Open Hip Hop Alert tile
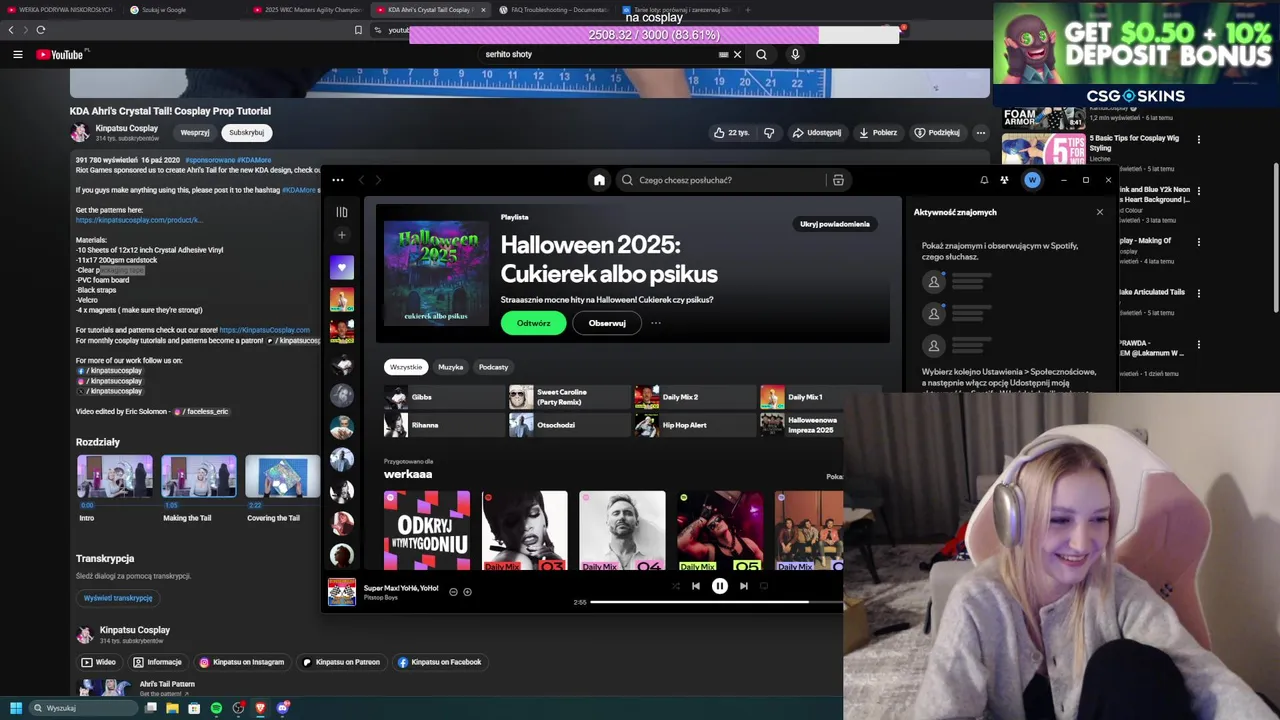The height and width of the screenshot is (720, 1280). (695, 425)
